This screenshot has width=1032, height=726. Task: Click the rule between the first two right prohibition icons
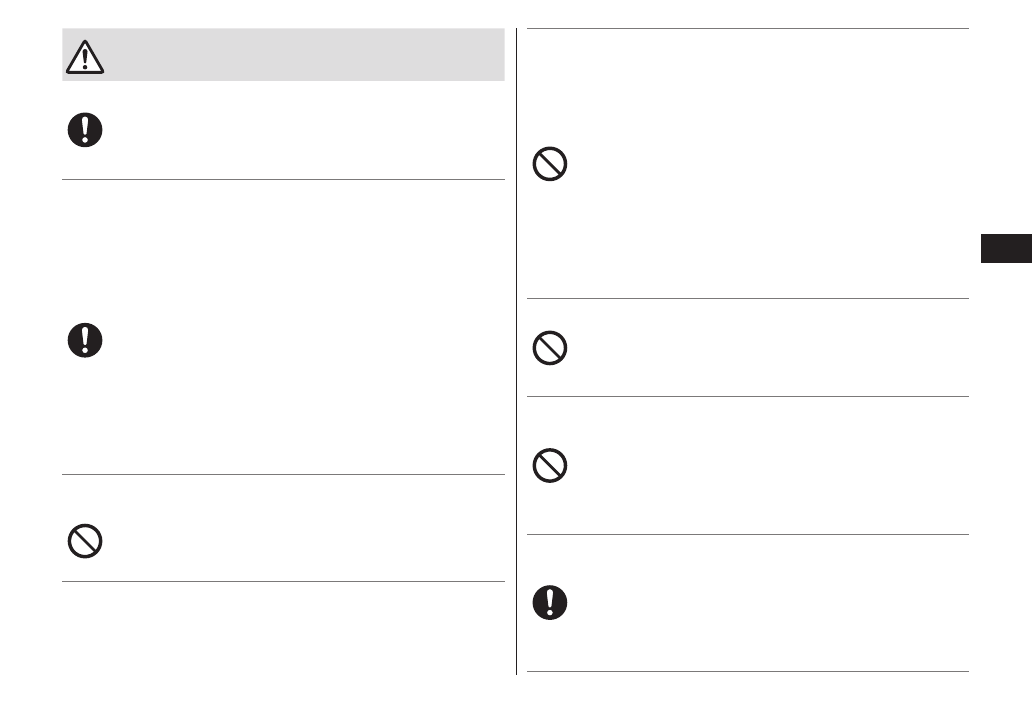click(747, 298)
